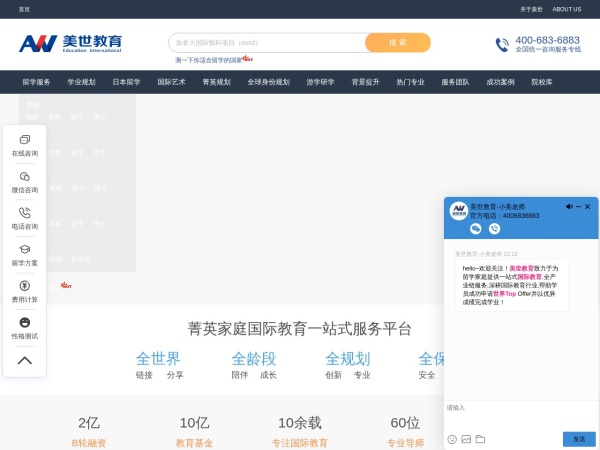
Task: Open the 关于美世 link at top
Action: tap(531, 9)
